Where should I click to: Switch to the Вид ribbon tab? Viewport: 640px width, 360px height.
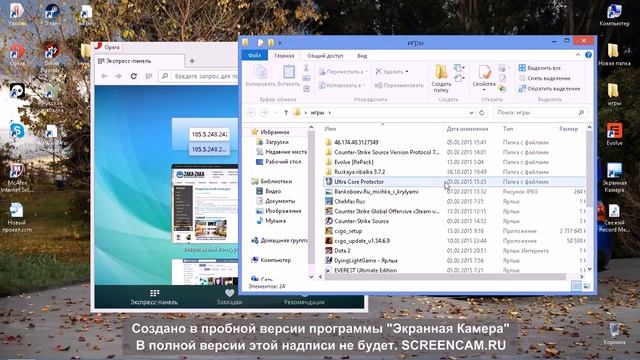tap(362, 56)
